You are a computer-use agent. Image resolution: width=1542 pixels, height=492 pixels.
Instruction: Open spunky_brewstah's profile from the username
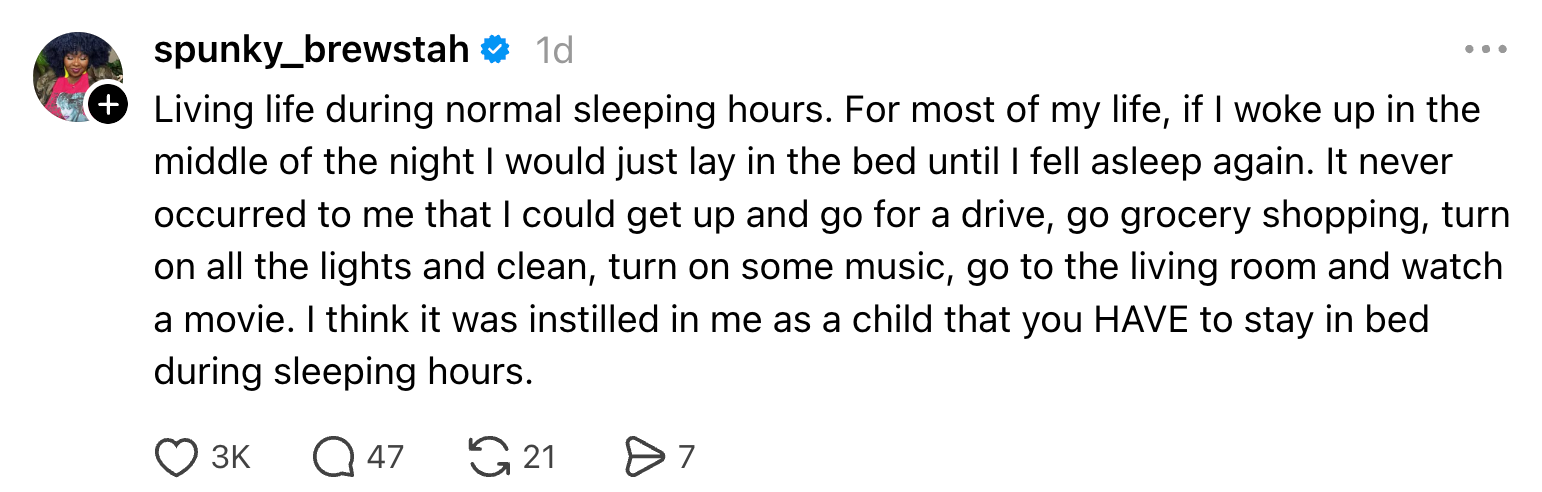point(311,49)
